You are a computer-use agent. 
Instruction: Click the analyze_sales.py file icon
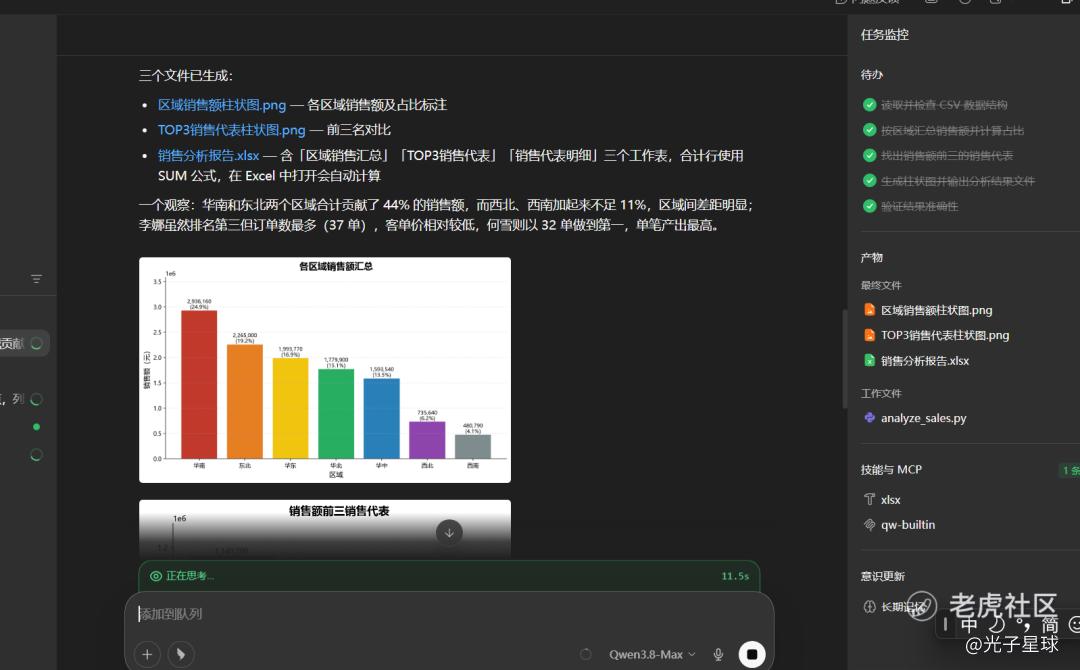tap(869, 417)
